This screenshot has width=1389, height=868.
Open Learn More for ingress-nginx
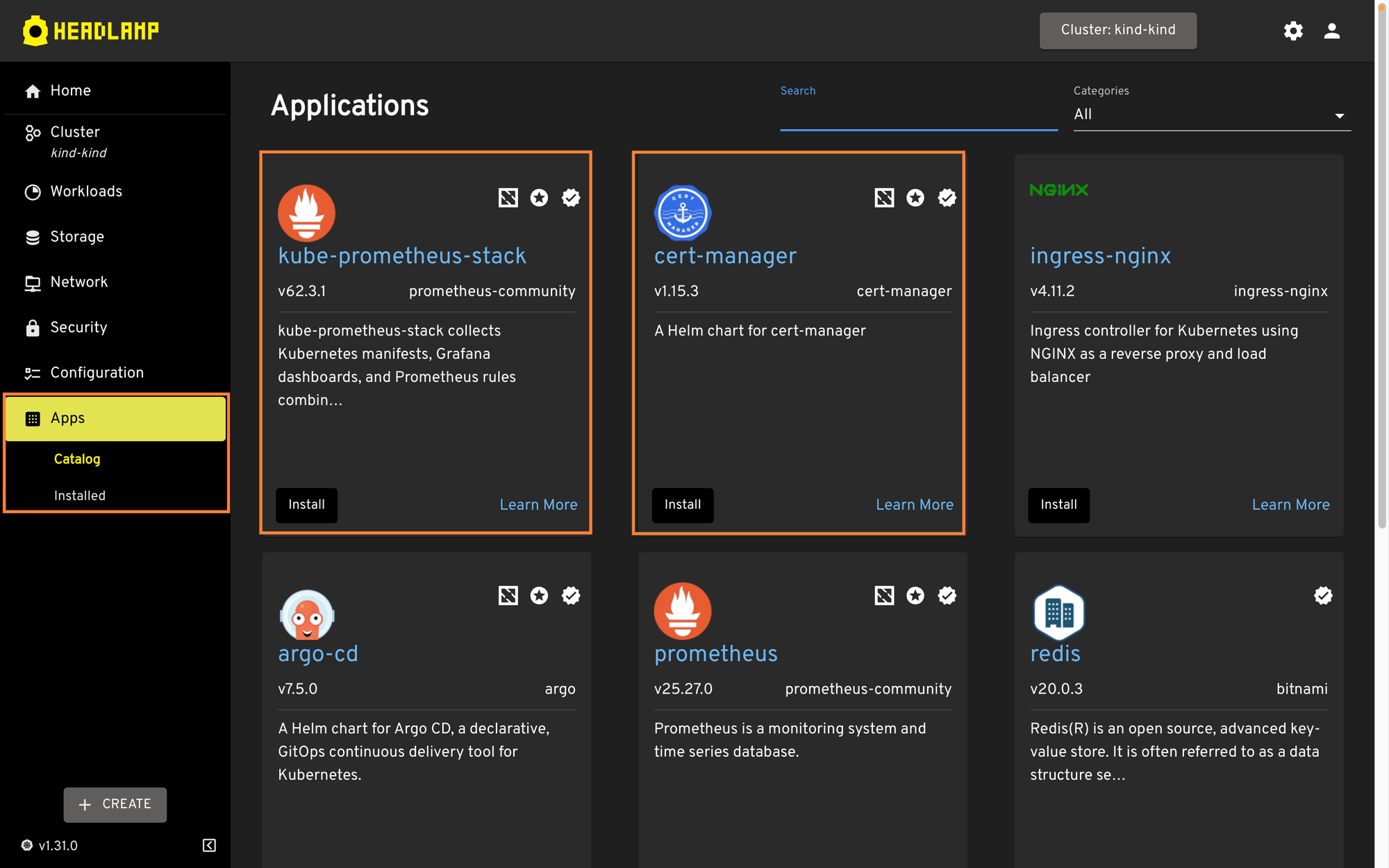[1290, 505]
